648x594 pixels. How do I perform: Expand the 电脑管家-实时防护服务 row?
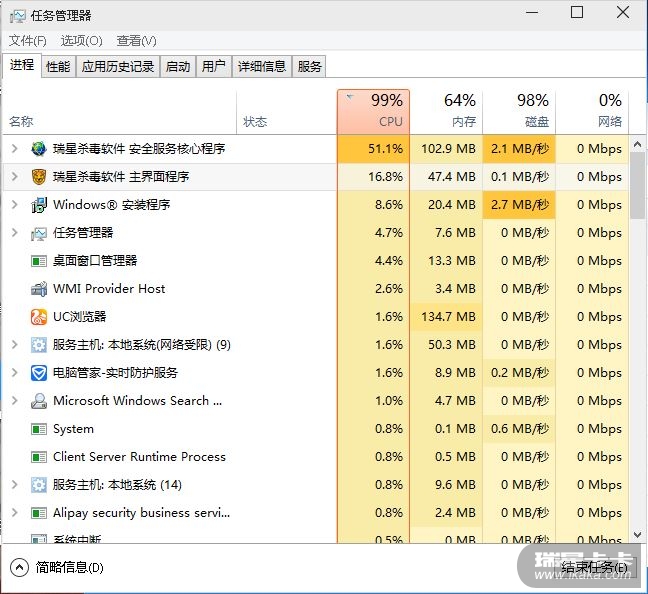[14, 373]
